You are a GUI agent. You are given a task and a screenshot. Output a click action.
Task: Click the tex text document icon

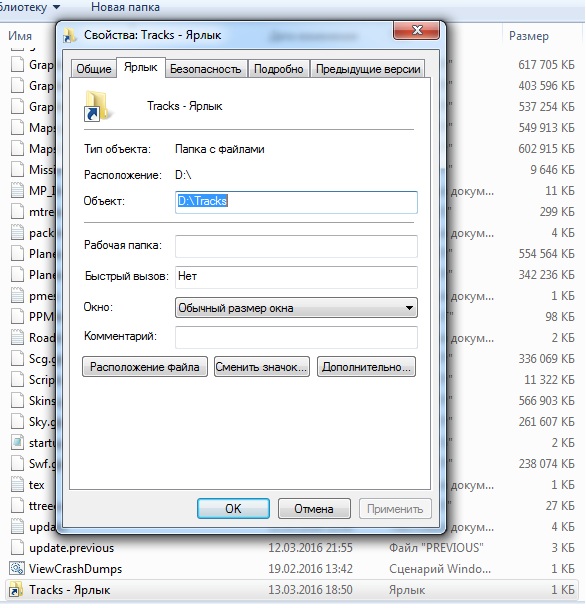coord(17,484)
